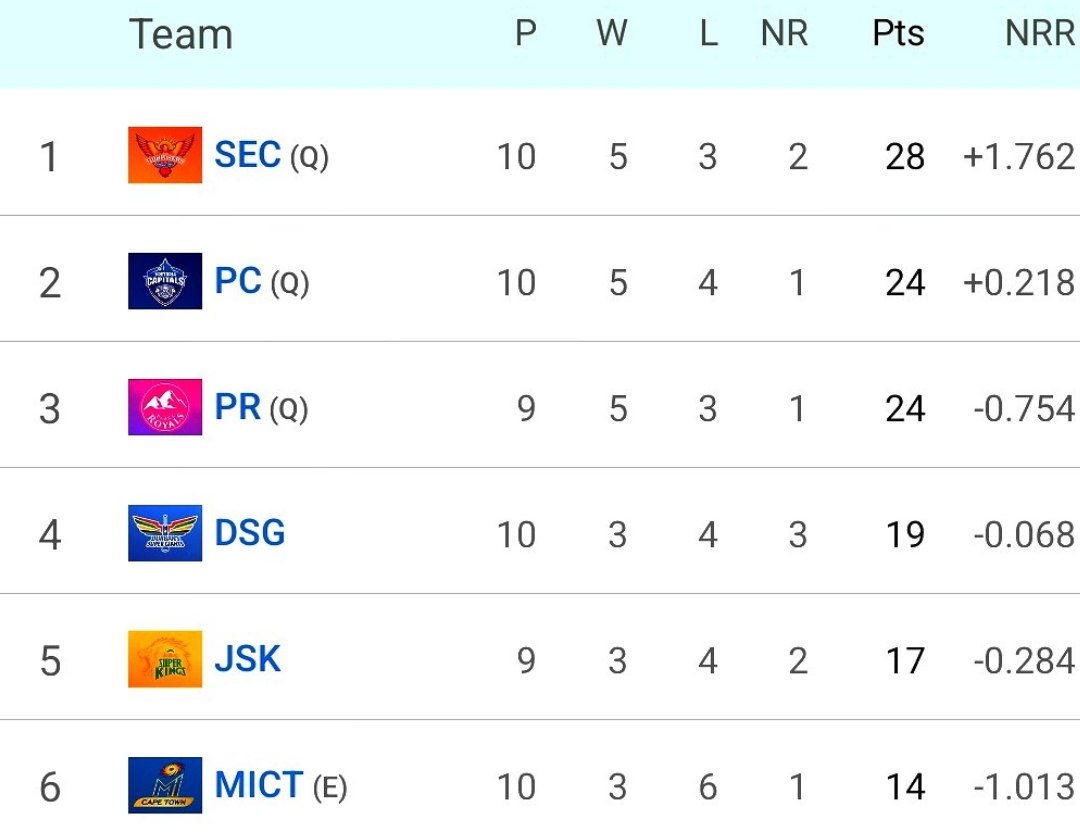Screen dimensions: 1080x836
Task: Click the NRR column header
Action: coord(1039,34)
